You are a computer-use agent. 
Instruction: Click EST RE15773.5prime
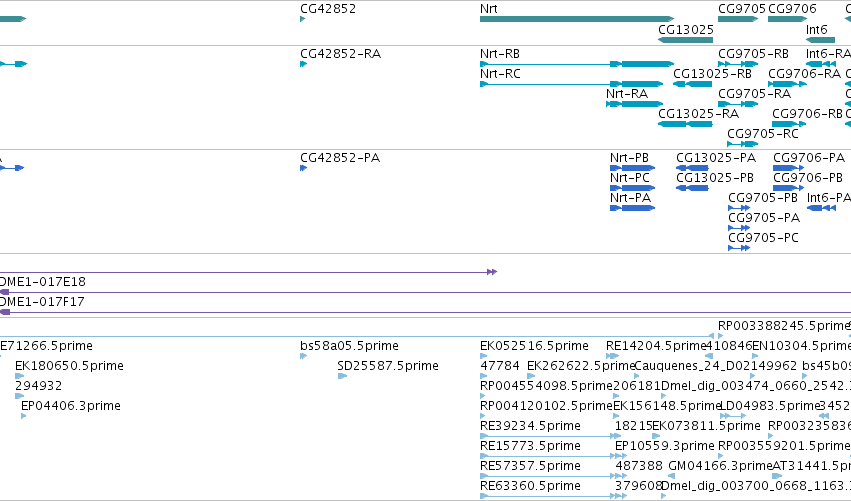(x=530, y=447)
